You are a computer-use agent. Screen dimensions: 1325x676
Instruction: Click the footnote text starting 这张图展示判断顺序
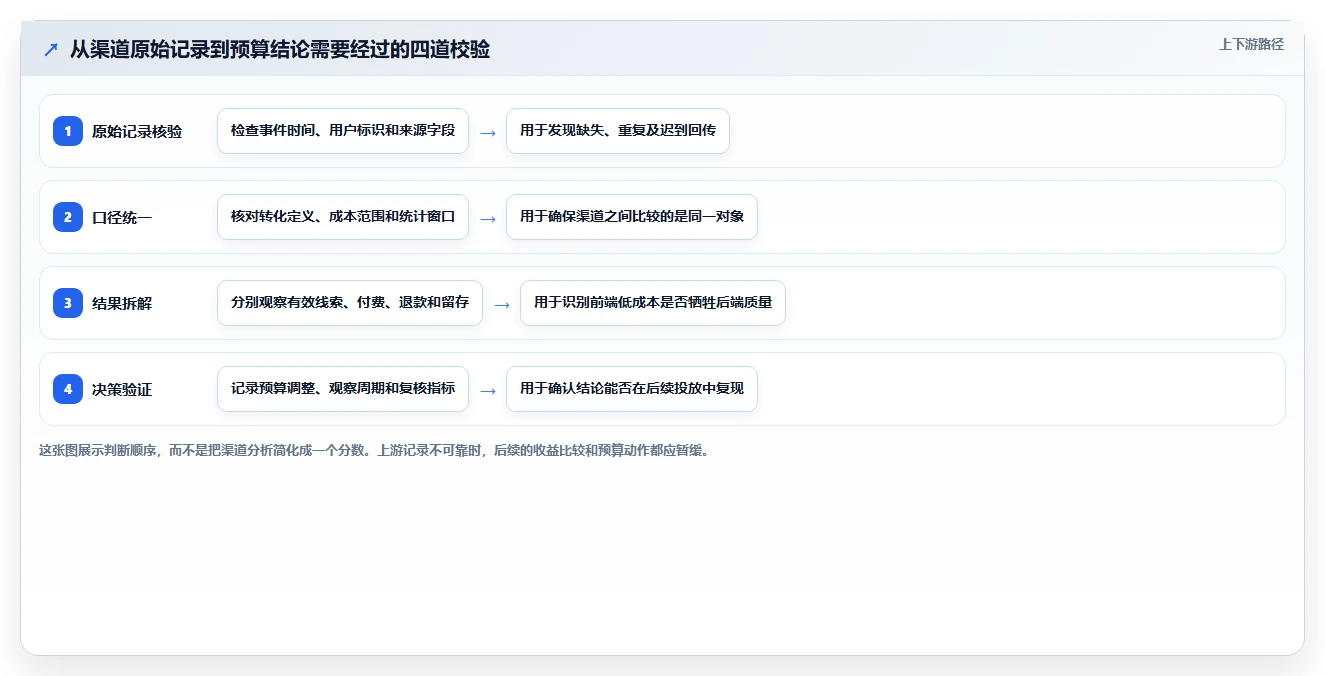[374, 450]
